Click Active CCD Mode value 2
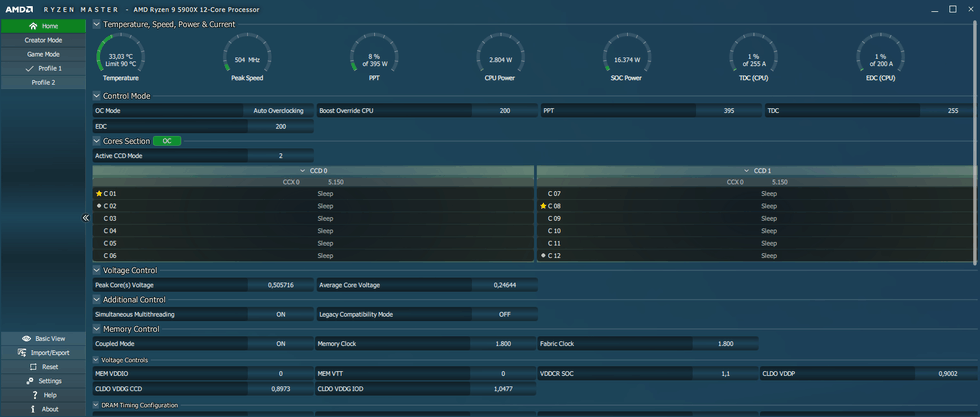Image resolution: width=980 pixels, height=417 pixels. point(281,156)
